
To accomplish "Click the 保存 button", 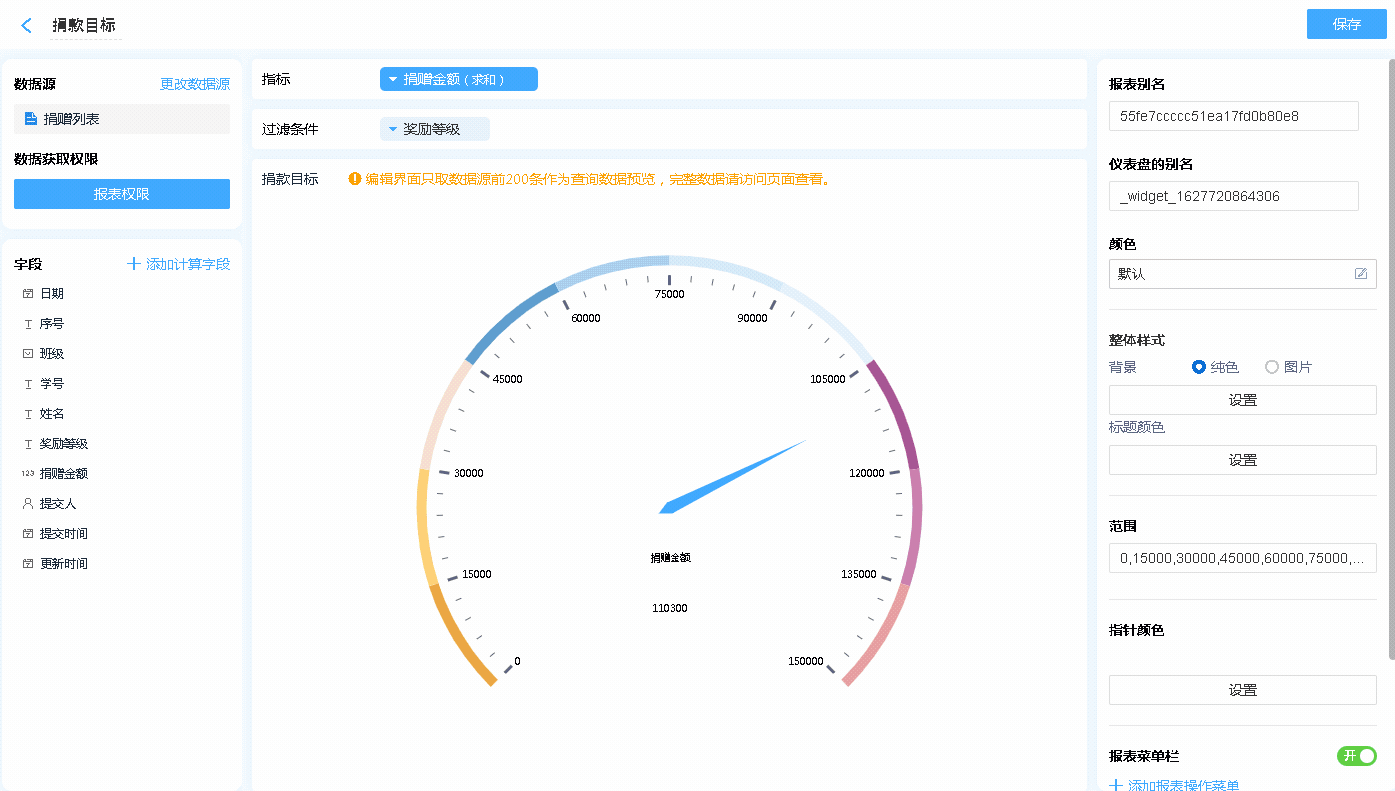I will [x=1346, y=24].
